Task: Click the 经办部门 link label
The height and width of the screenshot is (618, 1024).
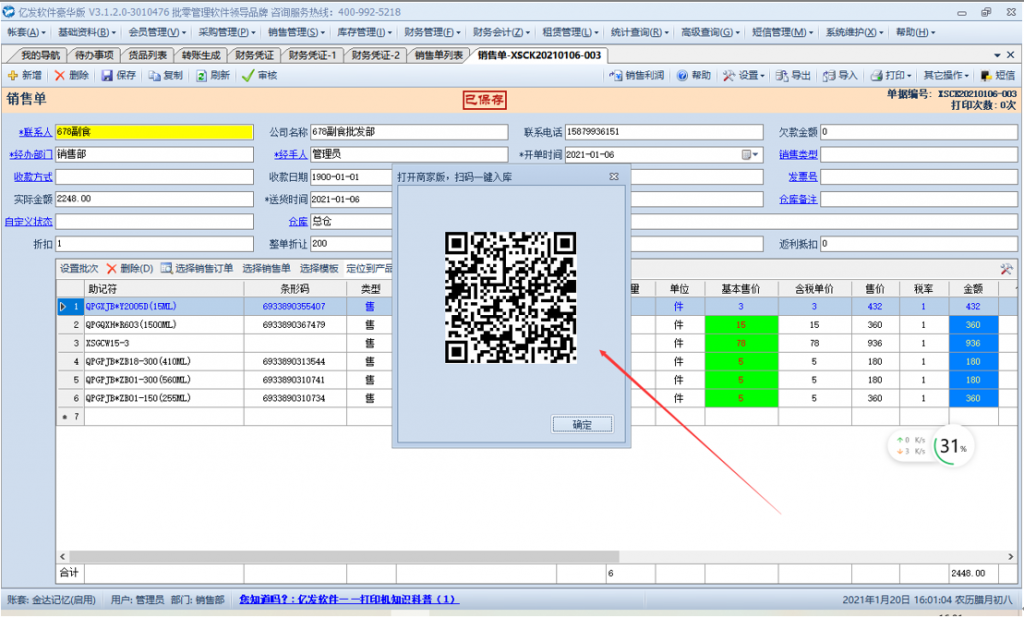Action: pos(31,155)
